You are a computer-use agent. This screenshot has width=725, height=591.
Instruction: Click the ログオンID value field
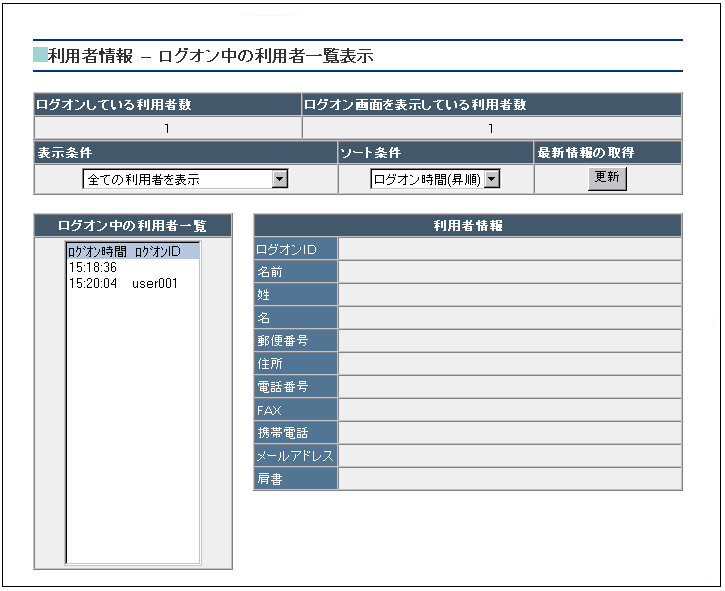click(x=509, y=249)
